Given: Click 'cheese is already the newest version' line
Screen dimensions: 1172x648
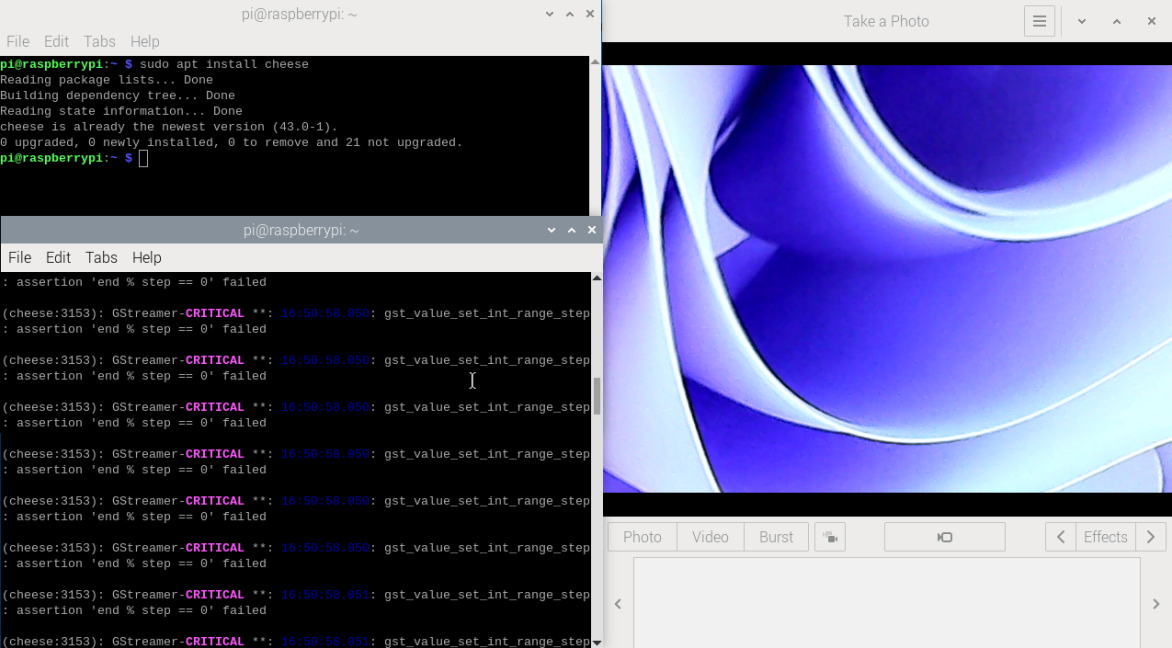Looking at the screenshot, I should pyautogui.click(x=169, y=127).
